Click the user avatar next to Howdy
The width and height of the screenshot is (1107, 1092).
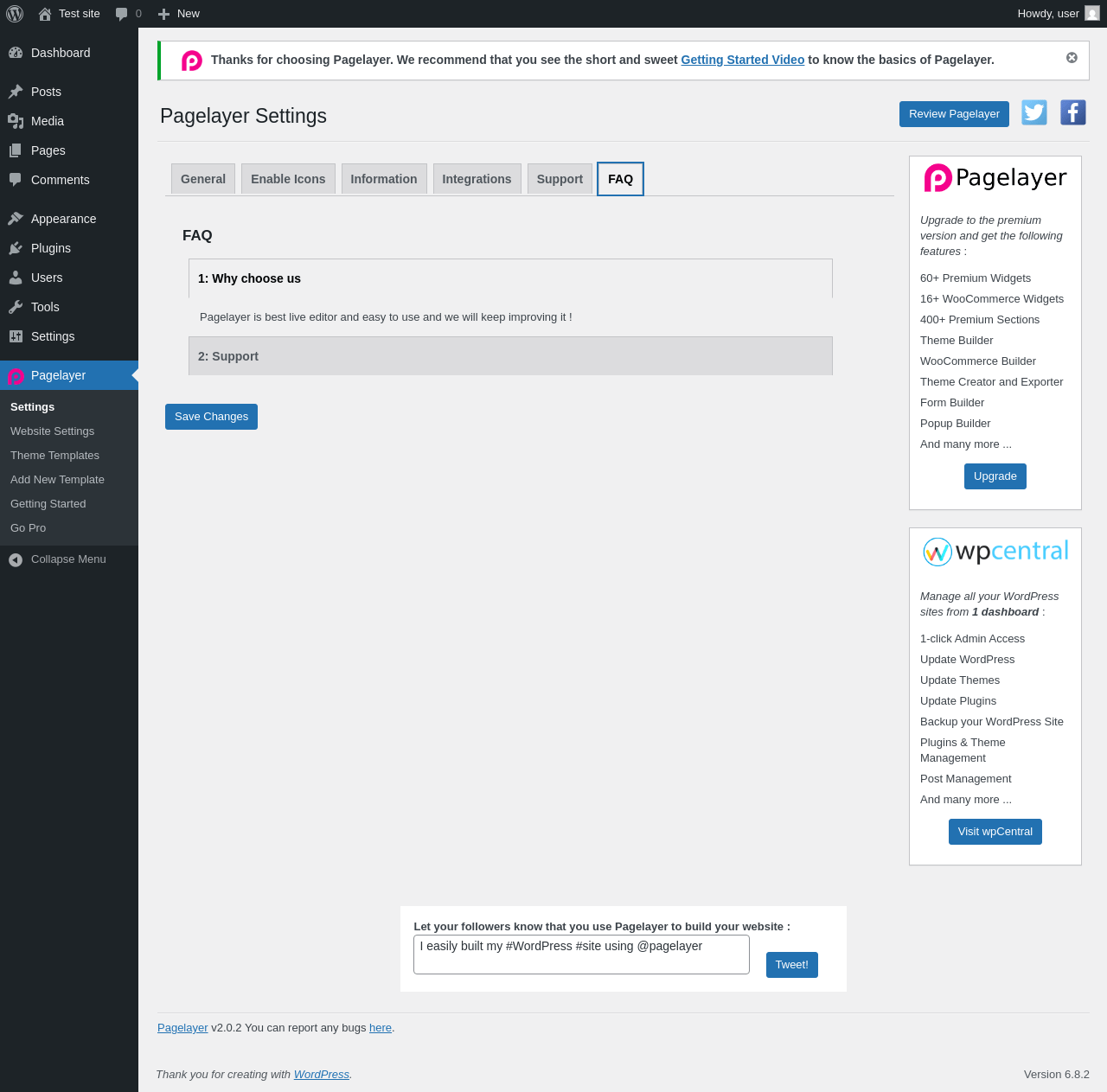pos(1092,14)
